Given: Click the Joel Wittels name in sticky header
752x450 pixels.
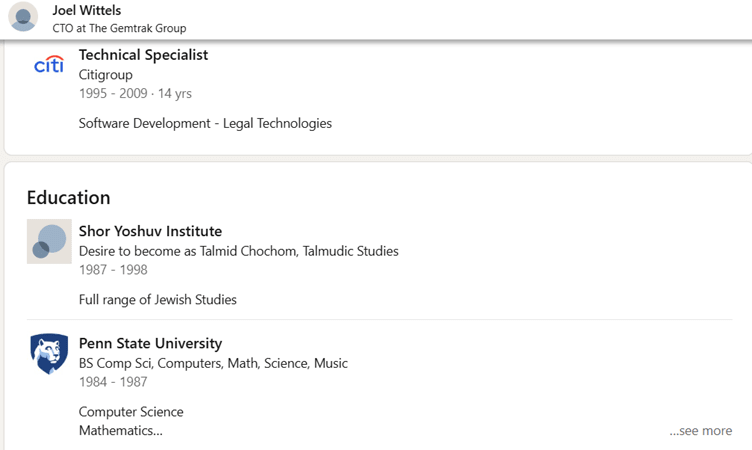Looking at the screenshot, I should 86,11.
